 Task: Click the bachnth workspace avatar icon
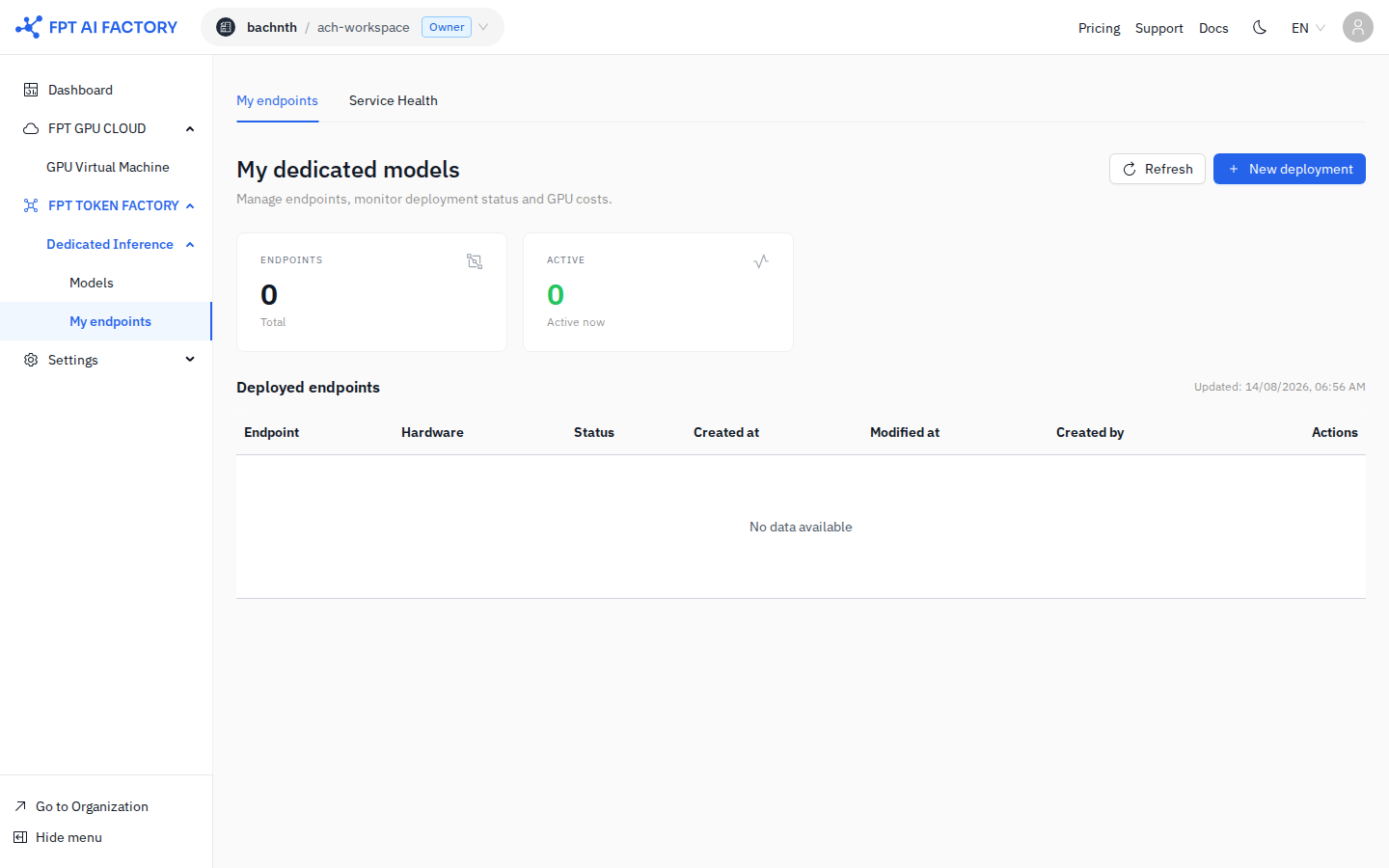click(x=226, y=27)
